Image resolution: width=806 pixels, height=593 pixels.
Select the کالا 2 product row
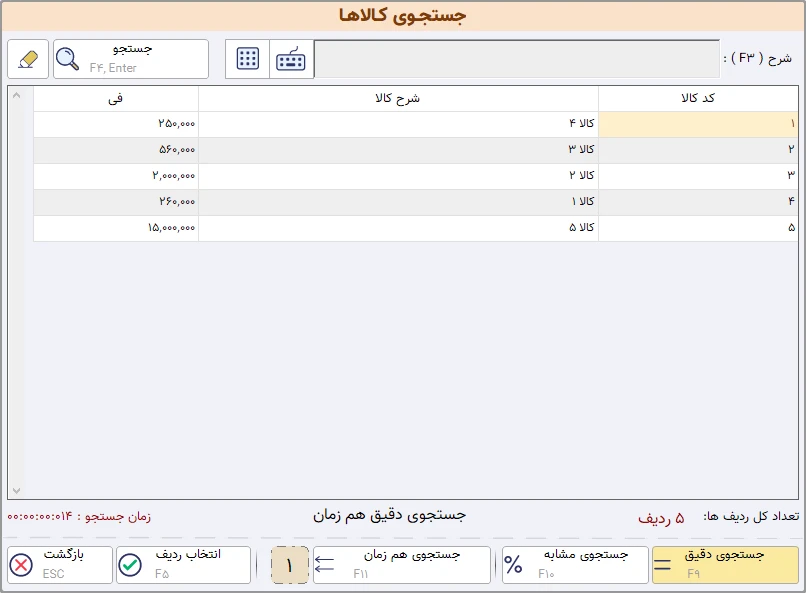[x=400, y=176]
